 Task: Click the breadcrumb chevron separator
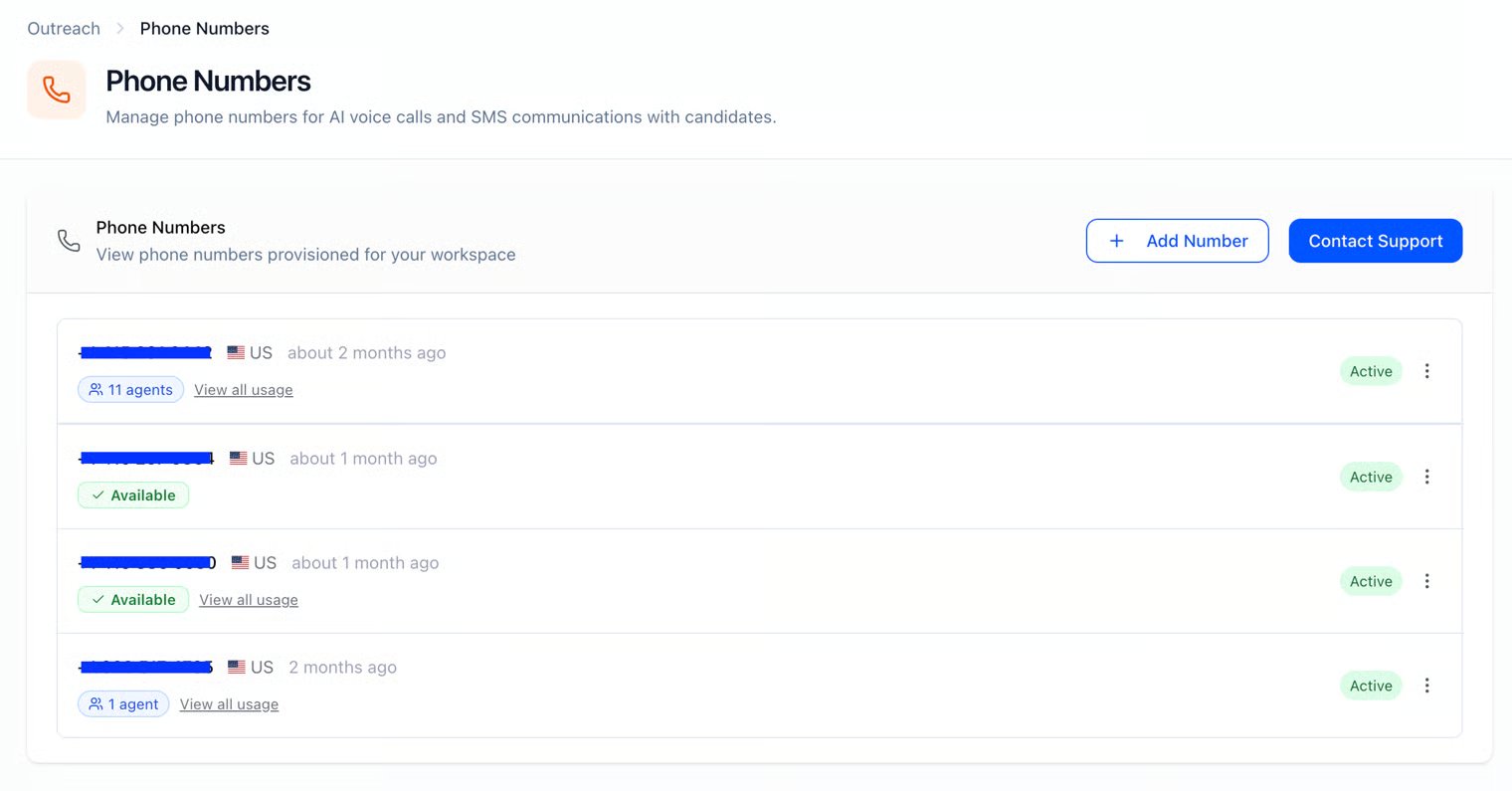coord(120,28)
